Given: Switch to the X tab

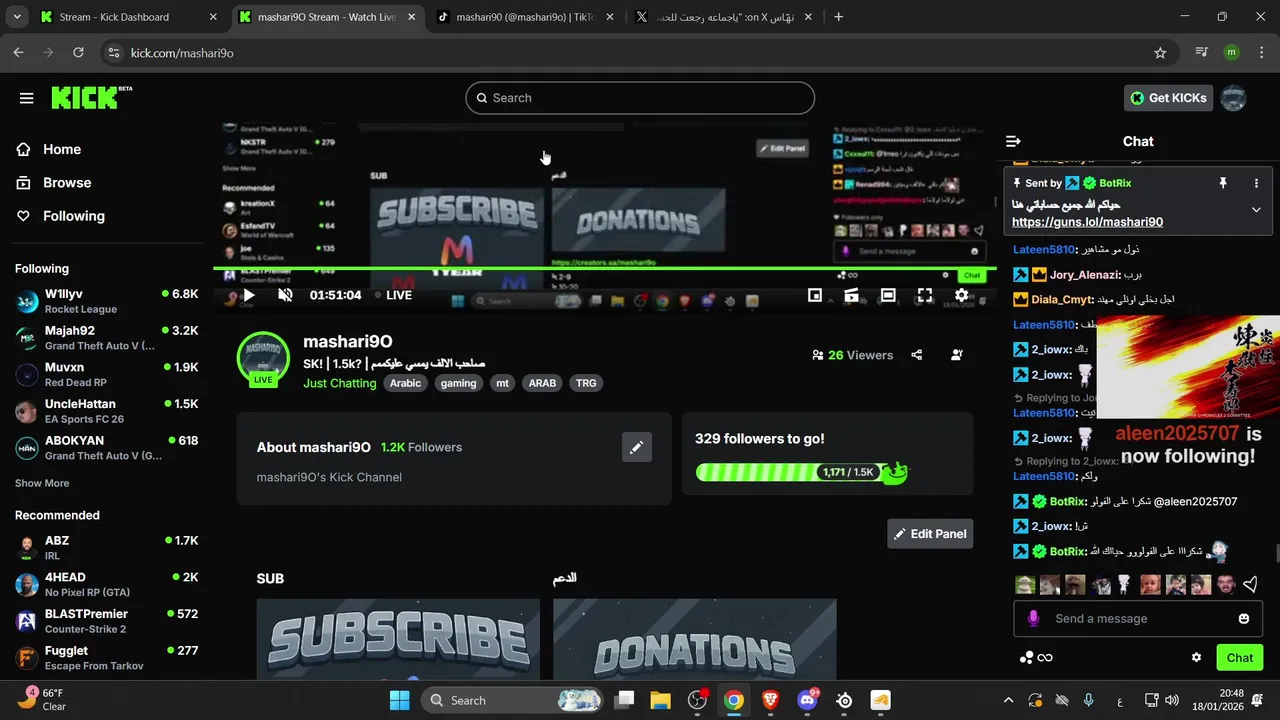Looking at the screenshot, I should pos(723,17).
